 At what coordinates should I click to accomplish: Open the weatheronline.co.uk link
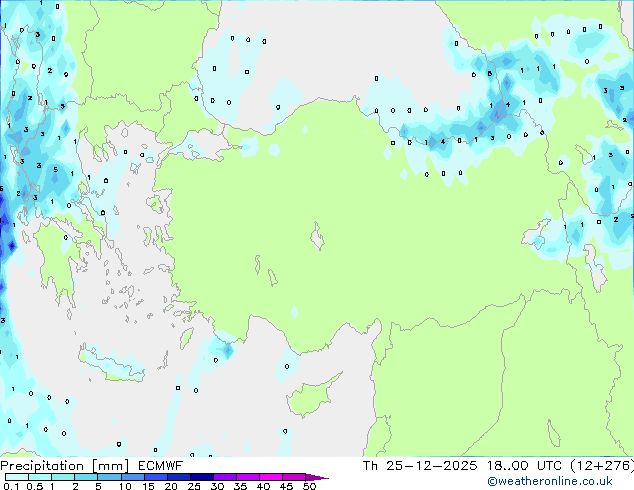coord(550,481)
